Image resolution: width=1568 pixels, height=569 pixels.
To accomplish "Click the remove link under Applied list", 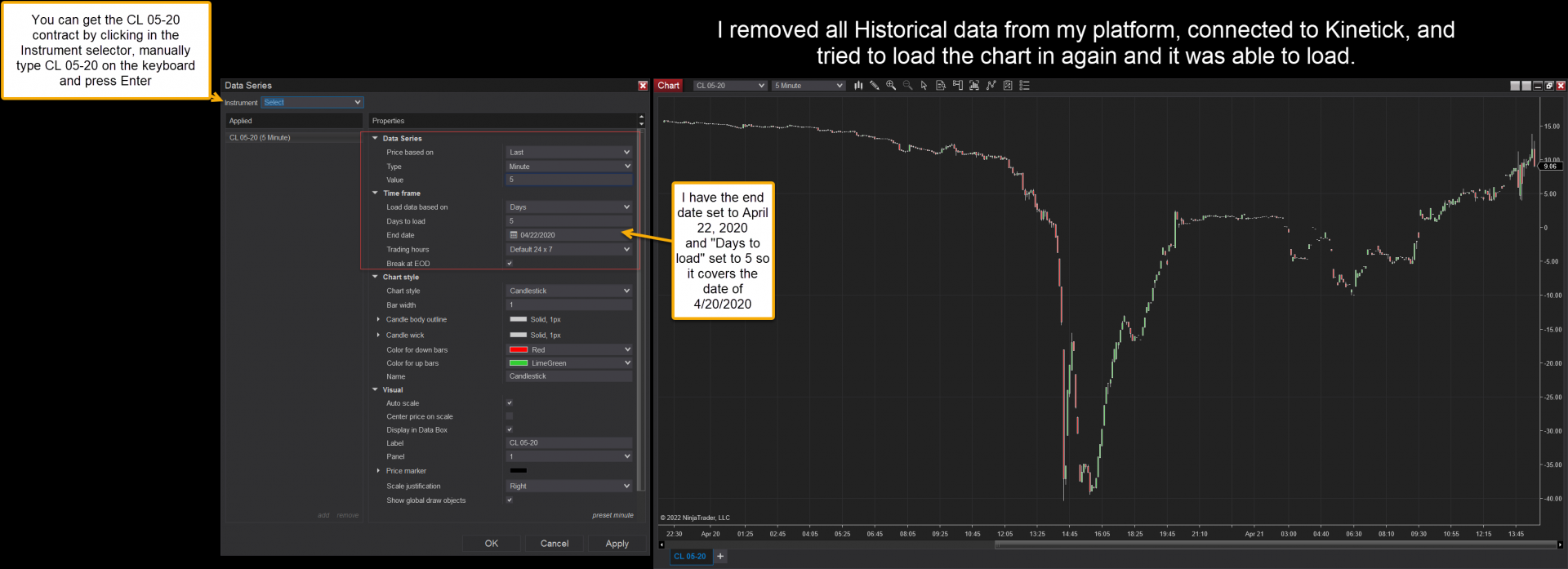I will tap(348, 515).
